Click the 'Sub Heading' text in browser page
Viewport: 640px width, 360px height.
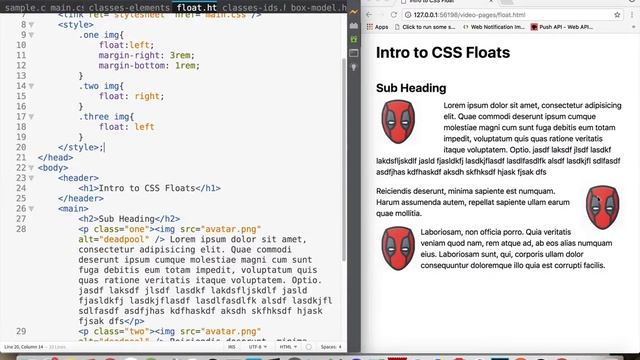[x=411, y=88]
